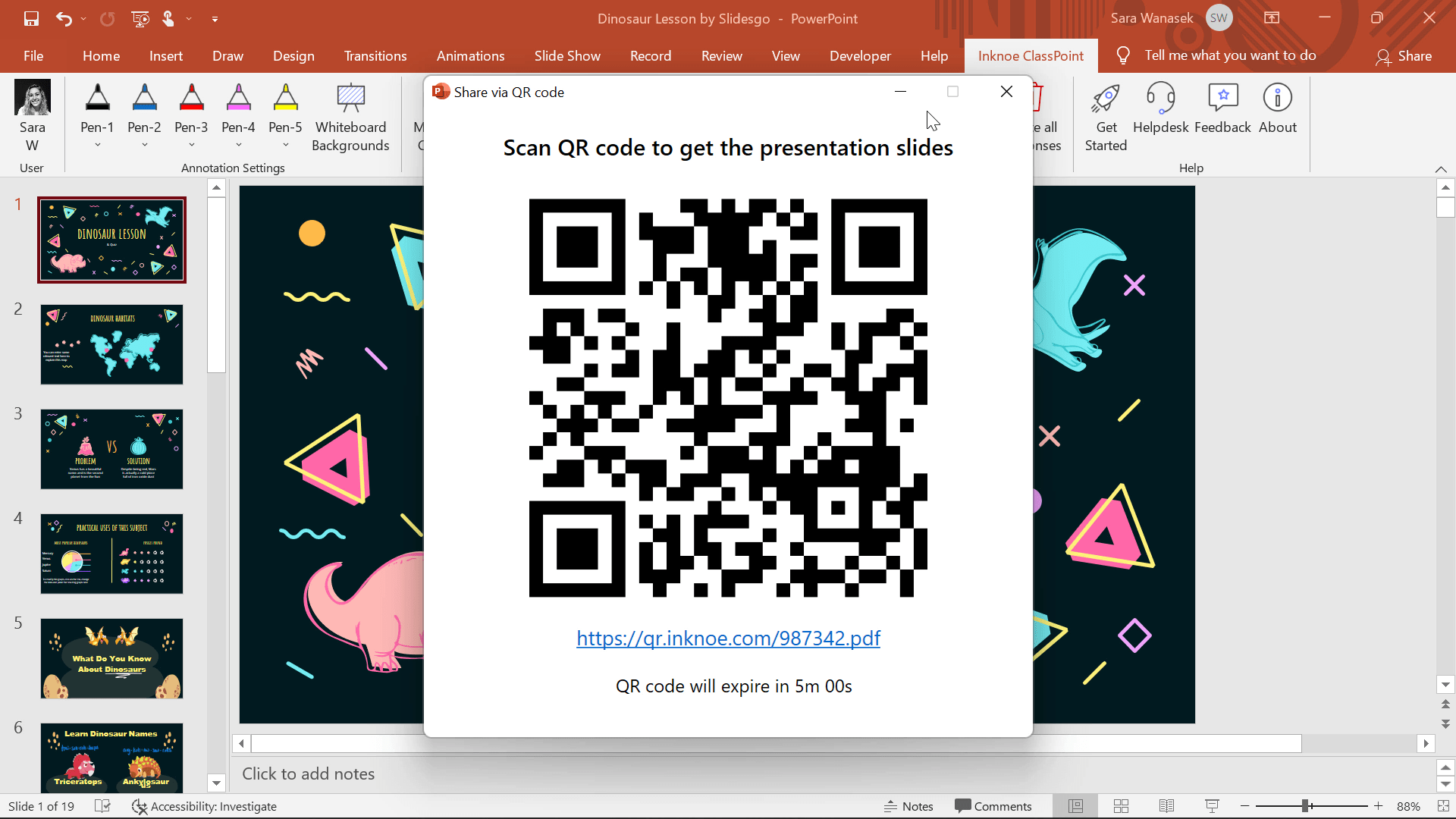Click the close button on QR dialog
Screen dimensions: 1456x819
point(1007,92)
